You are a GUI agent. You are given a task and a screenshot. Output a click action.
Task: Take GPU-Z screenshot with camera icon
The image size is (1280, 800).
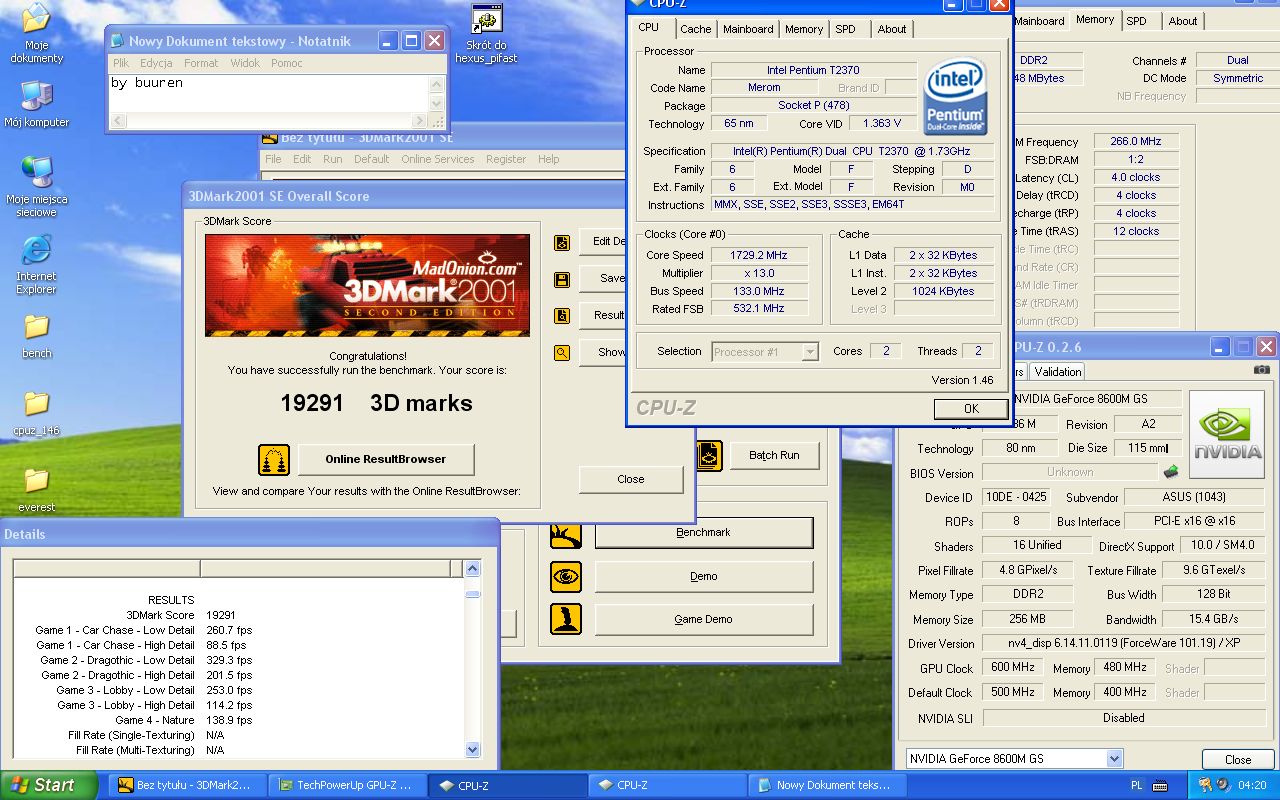click(1262, 370)
